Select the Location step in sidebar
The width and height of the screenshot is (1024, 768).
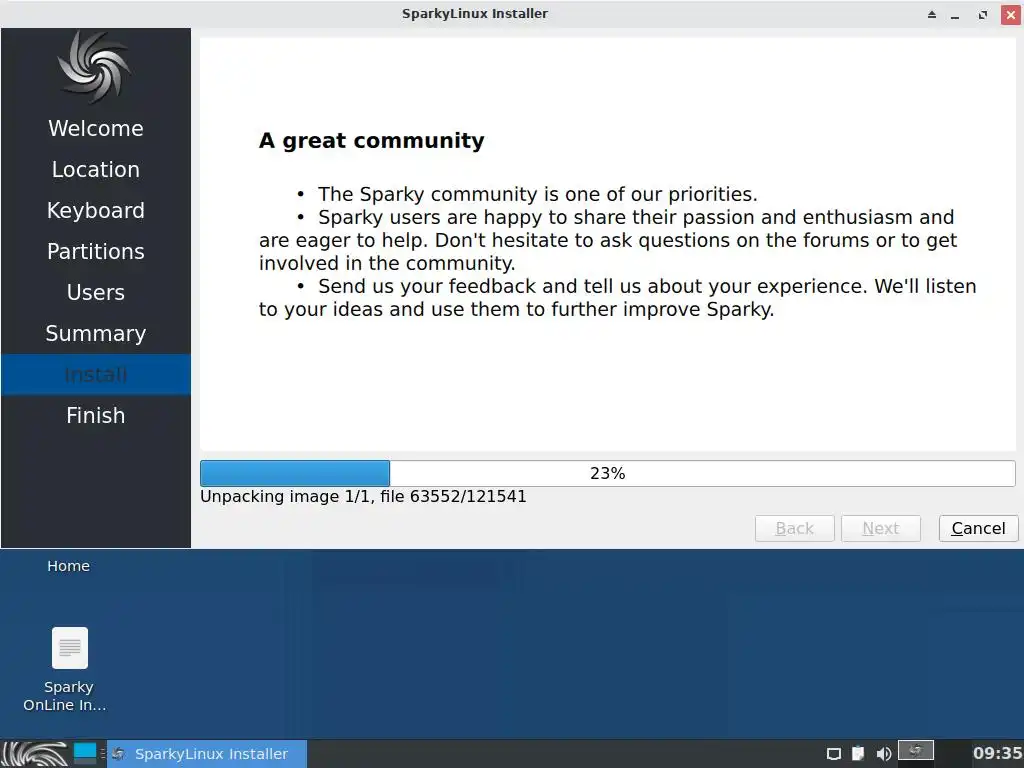96,170
